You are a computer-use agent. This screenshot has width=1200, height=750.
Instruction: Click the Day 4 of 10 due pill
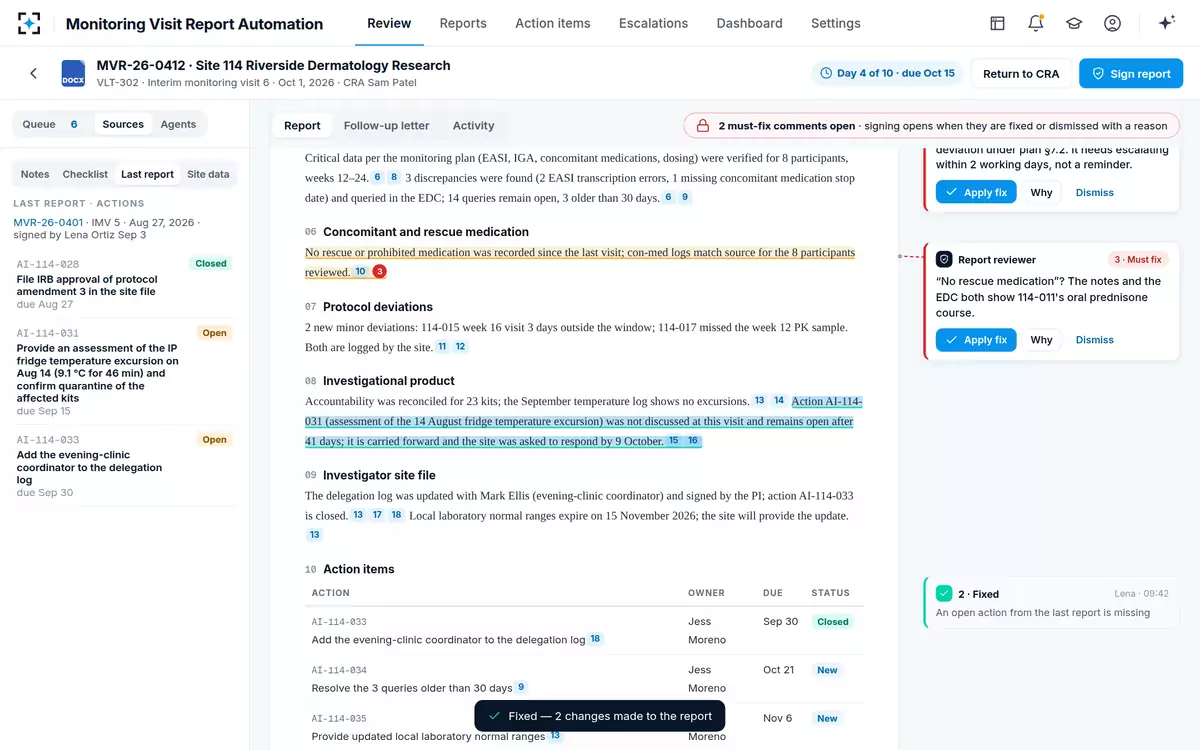[887, 73]
